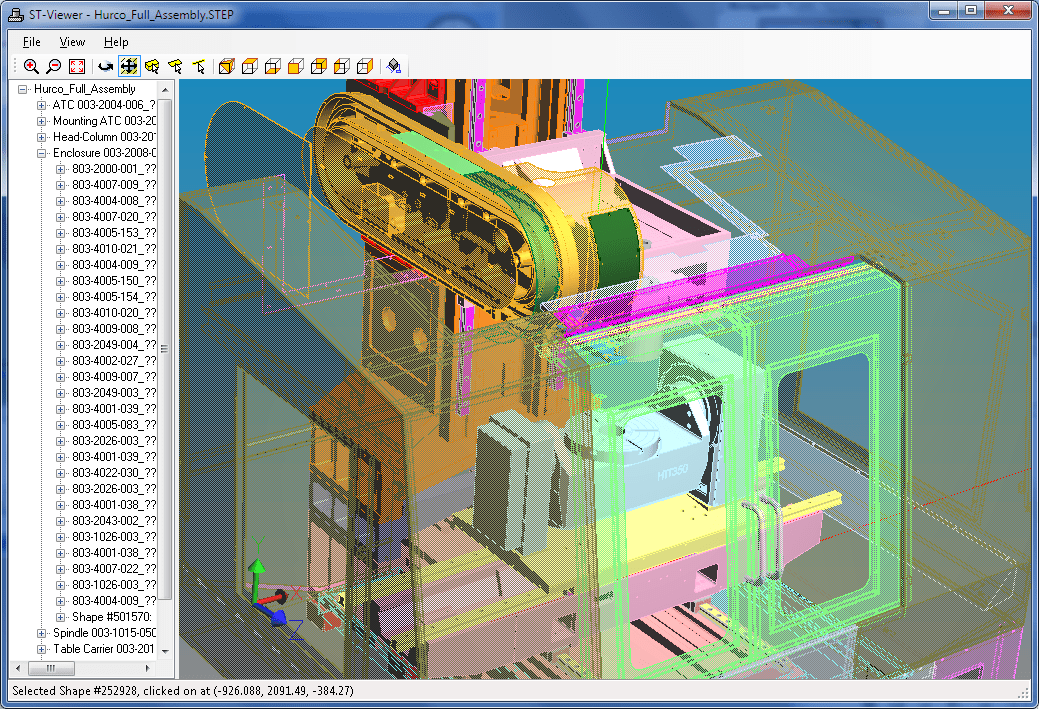The width and height of the screenshot is (1039, 709).
Task: Select the 803-4009-007 tree item
Action: [x=114, y=376]
